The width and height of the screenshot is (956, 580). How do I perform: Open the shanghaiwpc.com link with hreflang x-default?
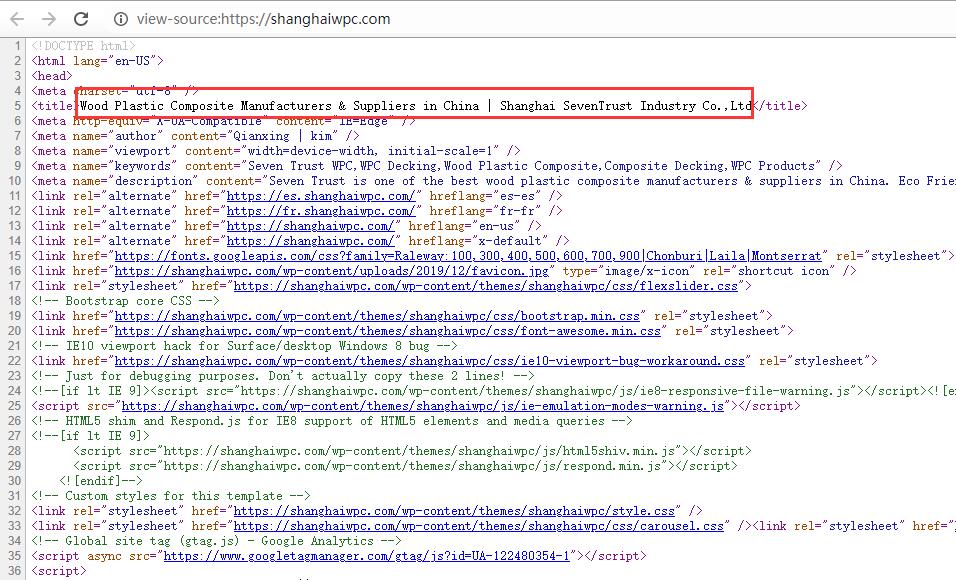(x=310, y=241)
